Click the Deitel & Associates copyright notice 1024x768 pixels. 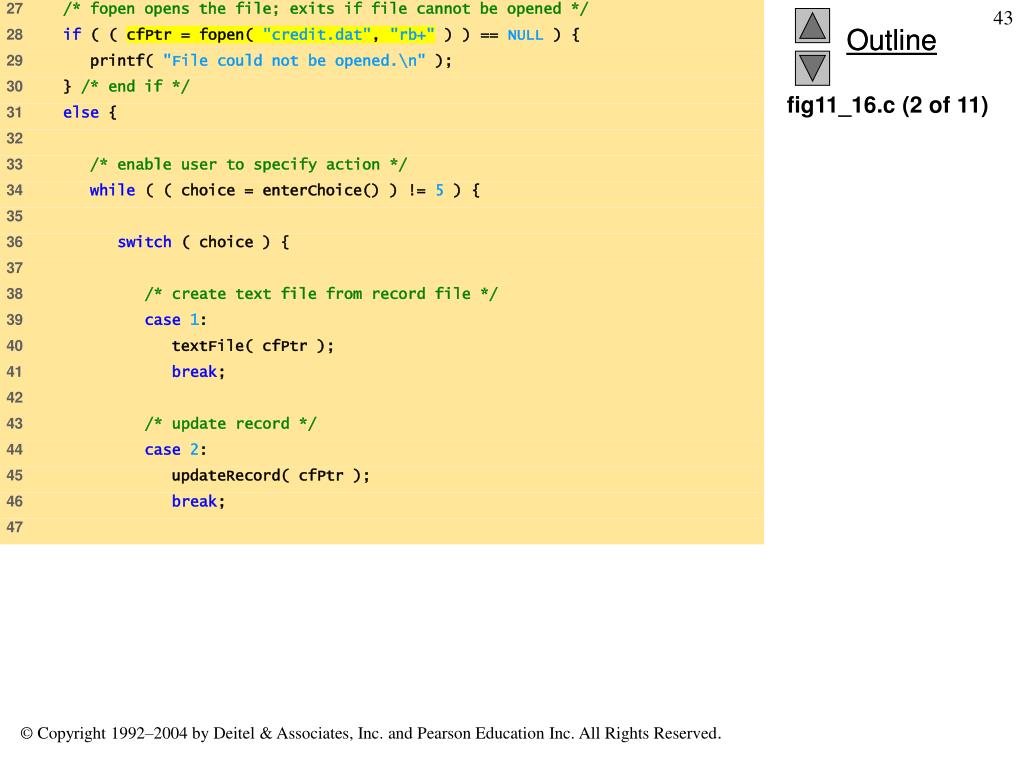coord(371,733)
